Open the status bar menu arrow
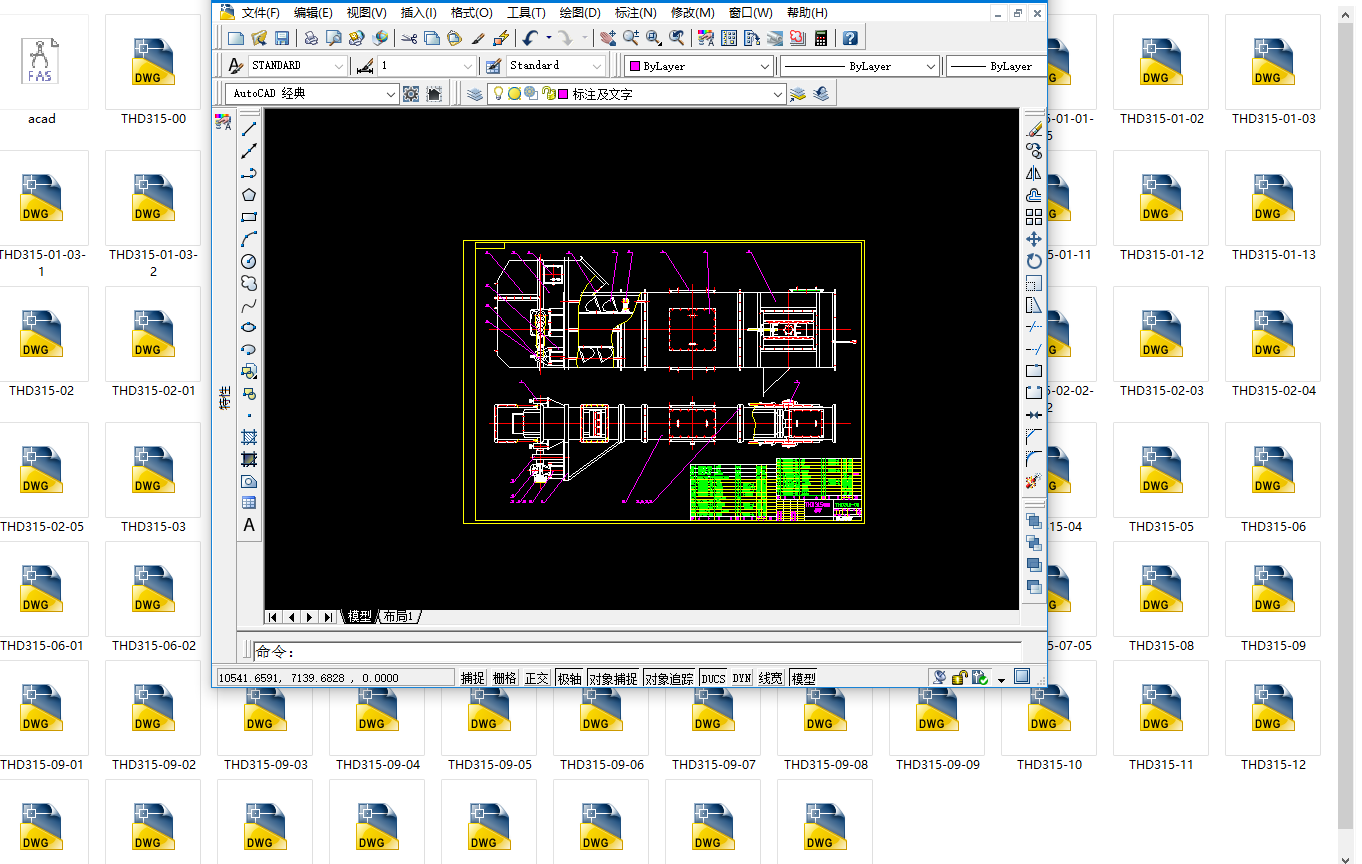The height and width of the screenshot is (864, 1362). click(1001, 680)
